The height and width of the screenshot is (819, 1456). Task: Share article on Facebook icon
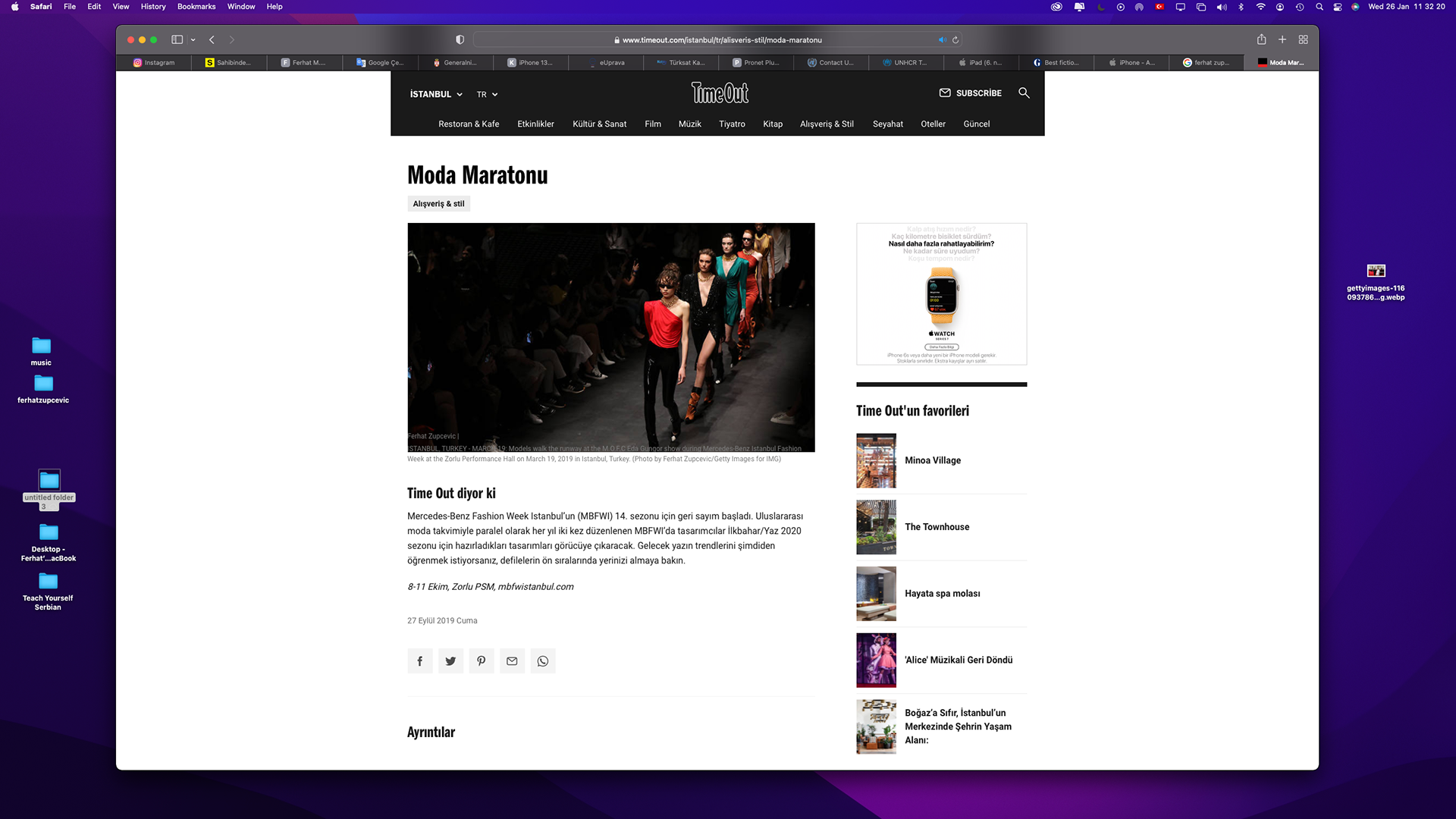[419, 661]
